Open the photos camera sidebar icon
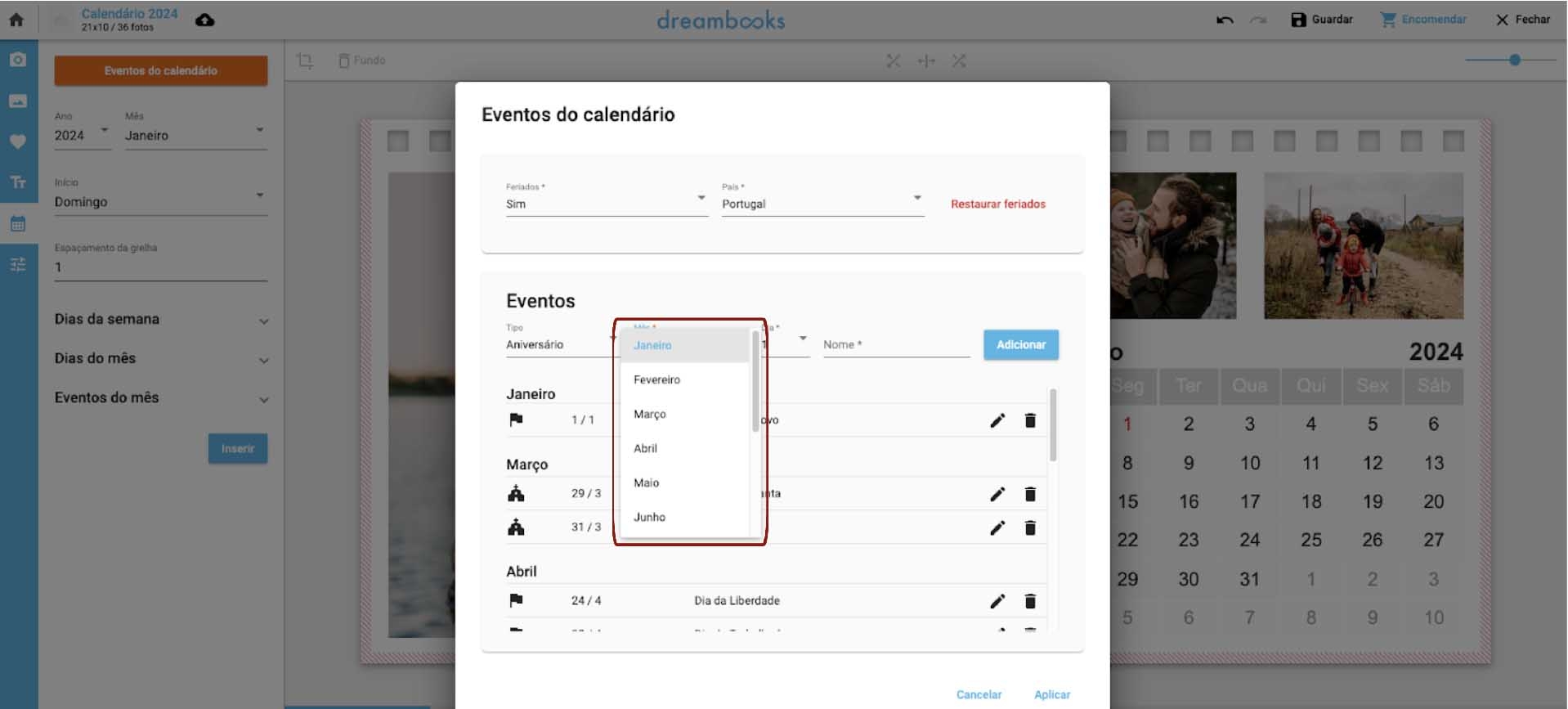1568x709 pixels. (18, 60)
